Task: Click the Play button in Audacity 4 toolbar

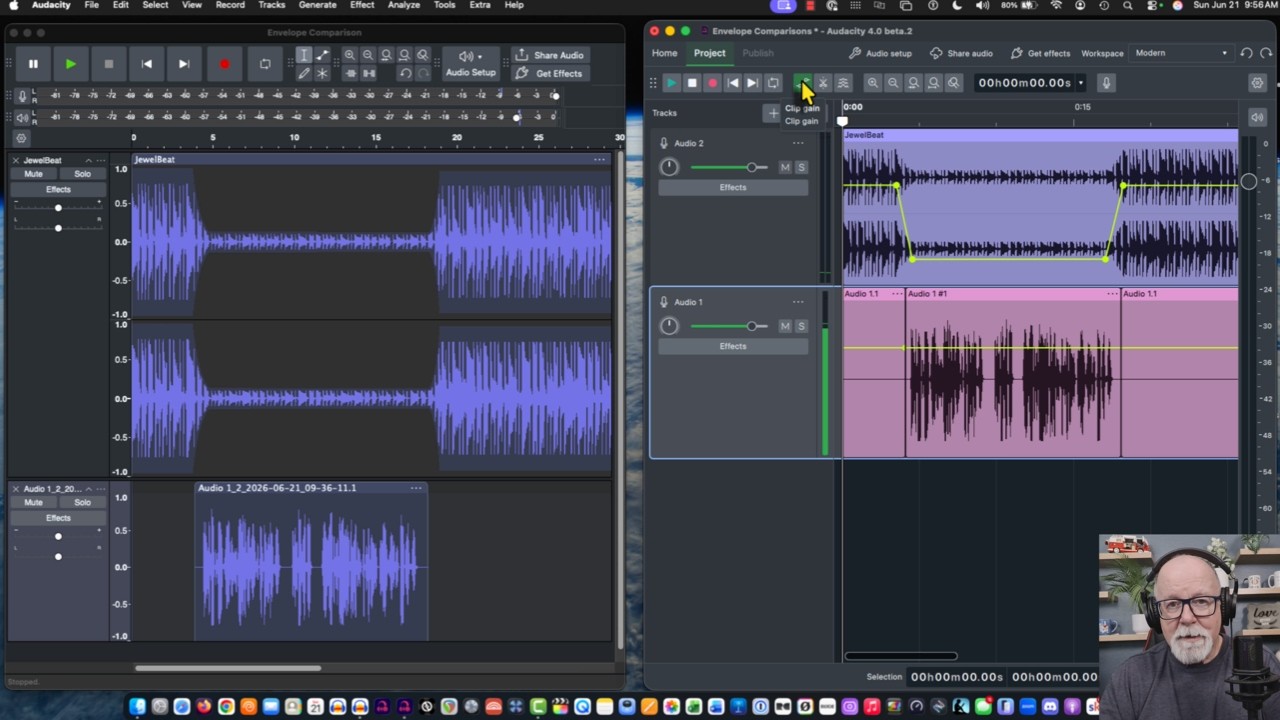Action: click(x=671, y=83)
